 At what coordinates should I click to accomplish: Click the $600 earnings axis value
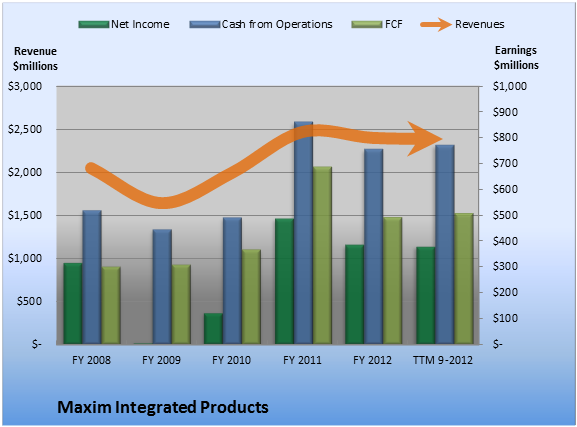tap(505, 189)
